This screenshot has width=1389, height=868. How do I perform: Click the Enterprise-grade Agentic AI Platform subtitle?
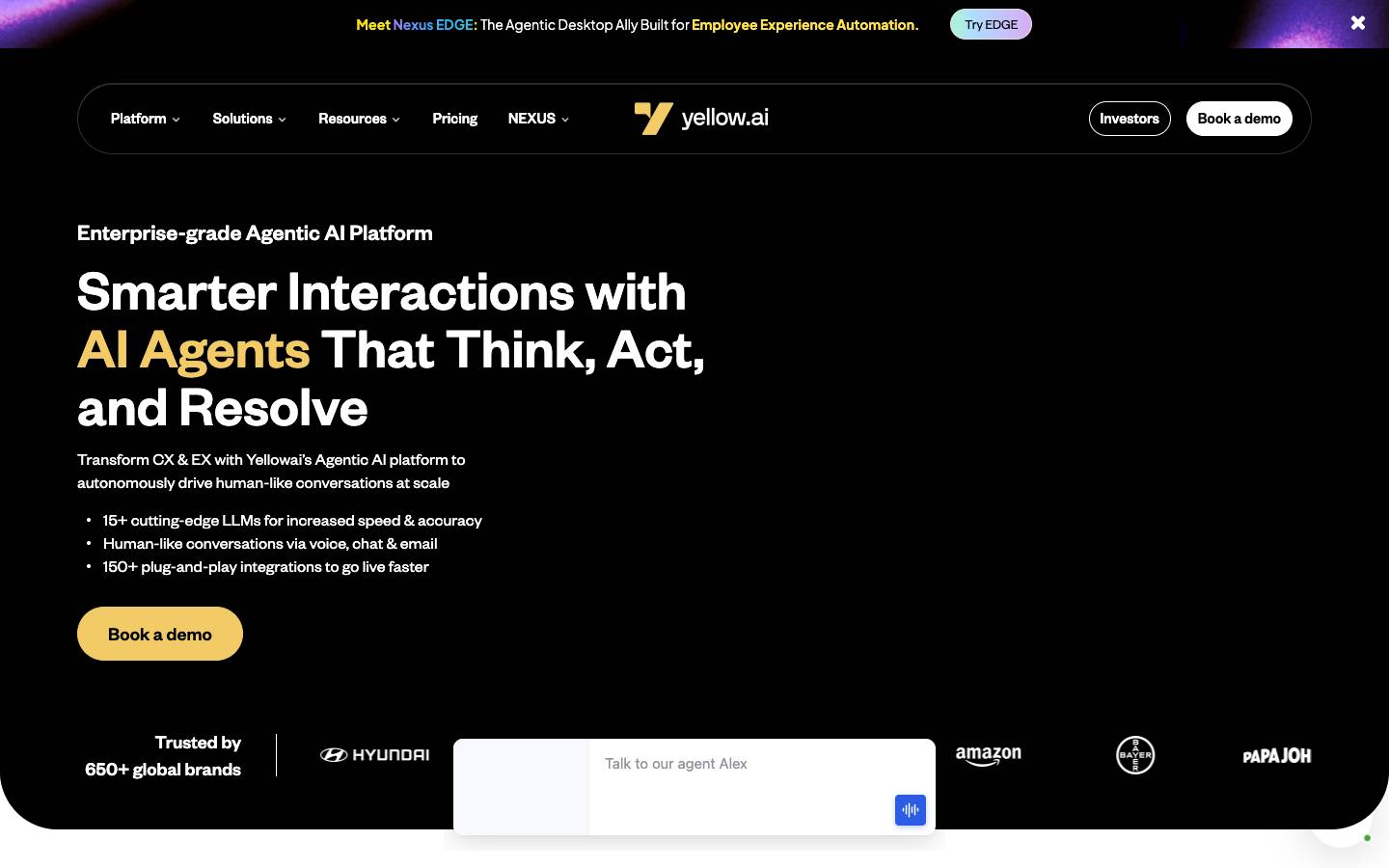[x=255, y=233]
